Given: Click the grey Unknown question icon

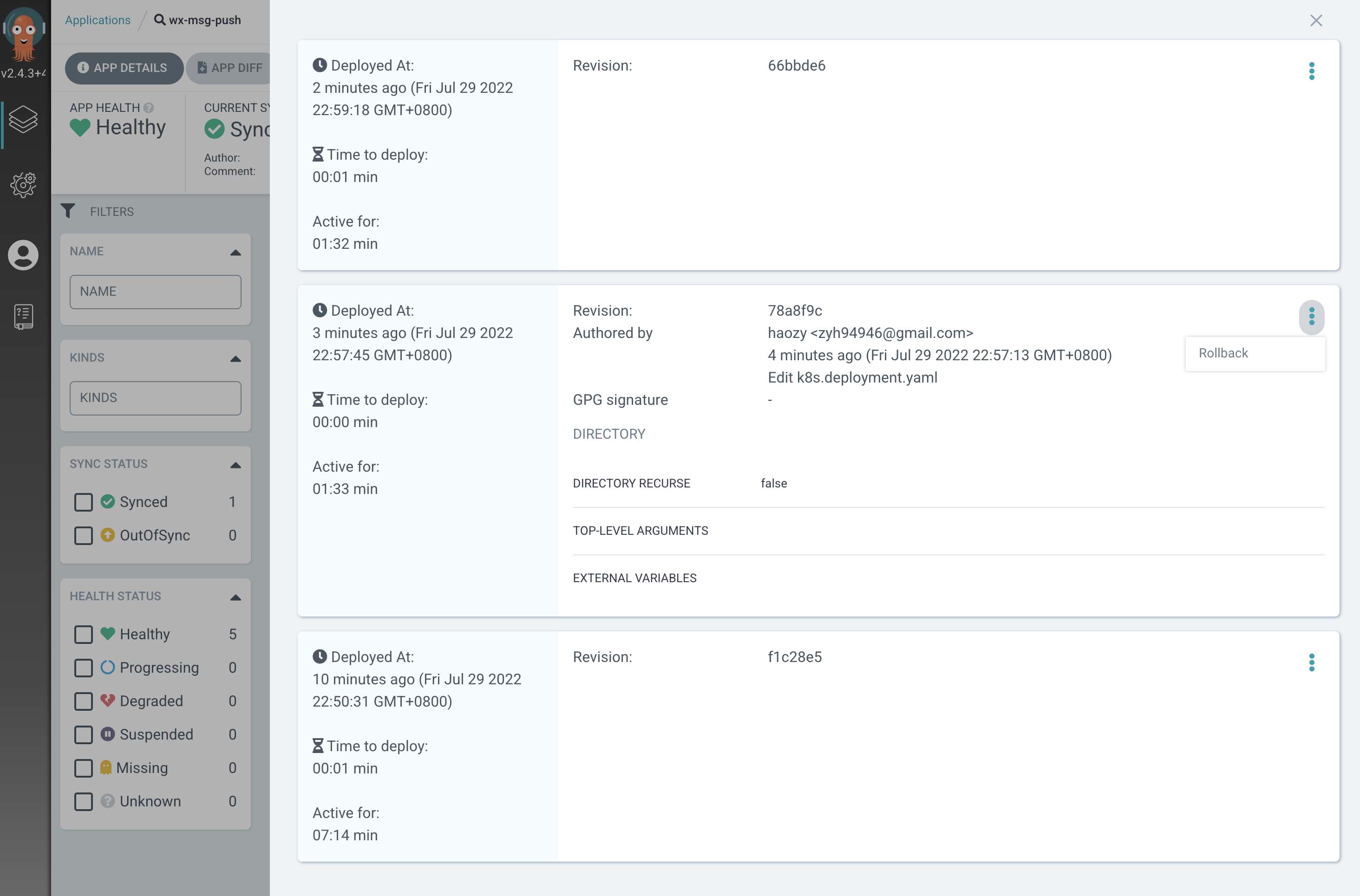Looking at the screenshot, I should tap(107, 801).
